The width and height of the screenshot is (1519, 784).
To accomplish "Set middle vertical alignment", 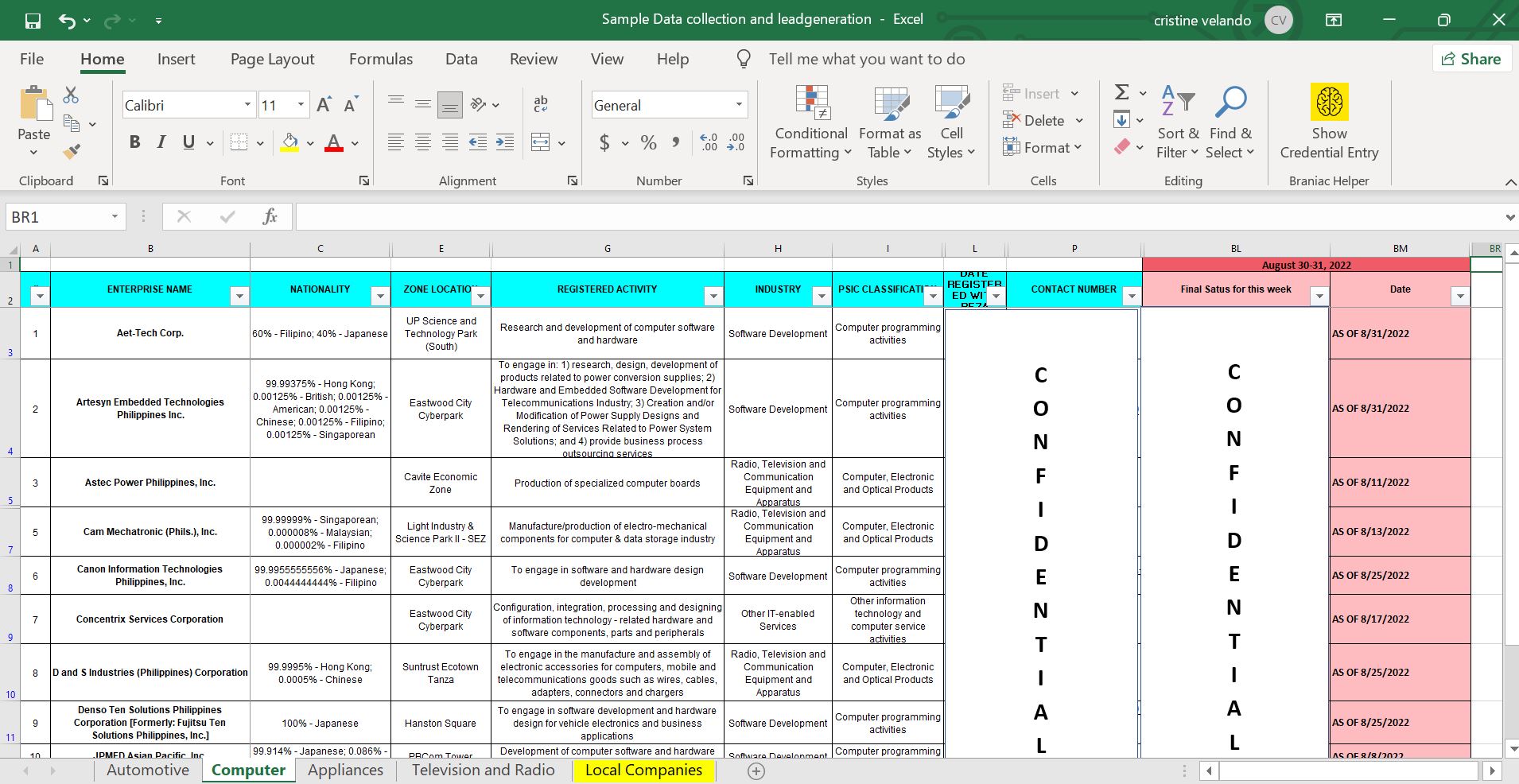I will [423, 103].
